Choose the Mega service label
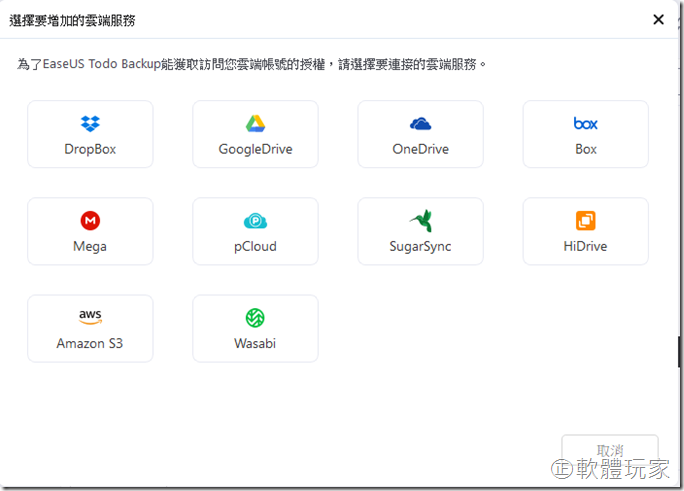684x491 pixels. coord(90,246)
